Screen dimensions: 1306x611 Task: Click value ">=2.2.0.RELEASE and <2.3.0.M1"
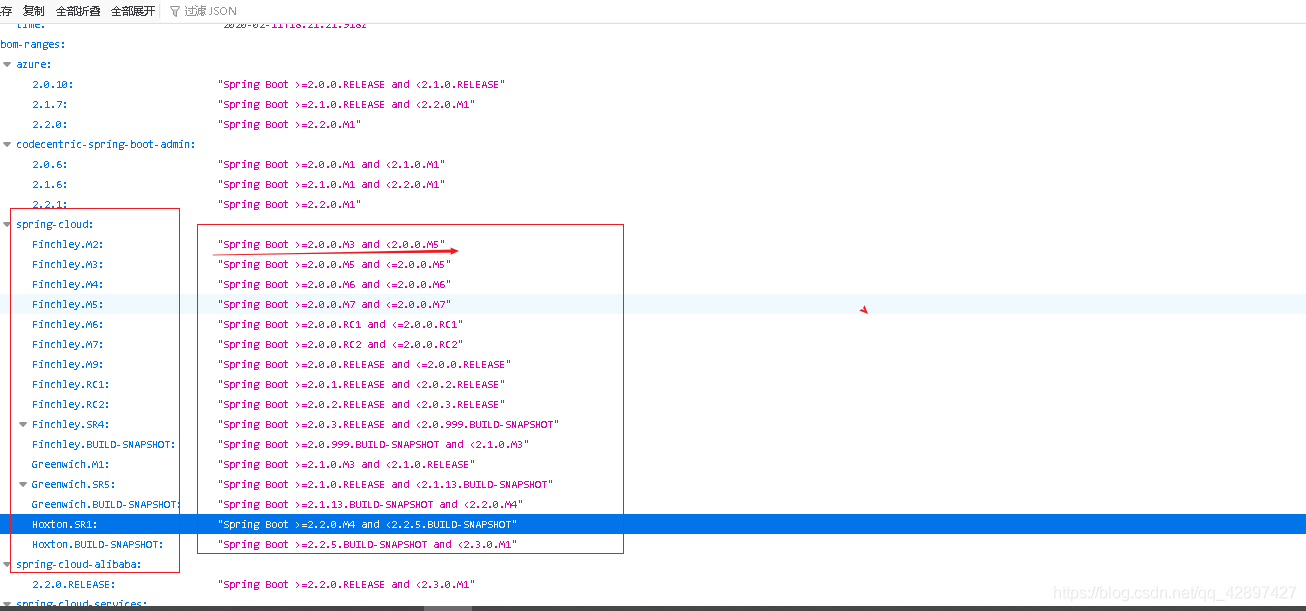(346, 584)
